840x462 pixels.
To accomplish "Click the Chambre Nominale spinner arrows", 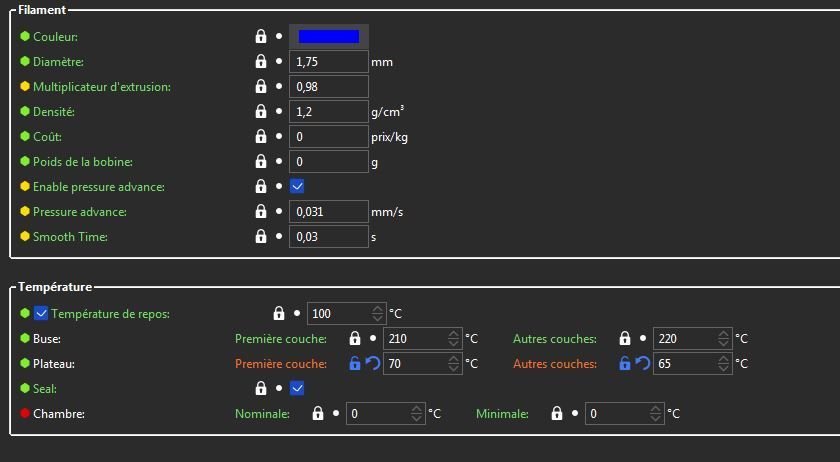I will click(416, 413).
